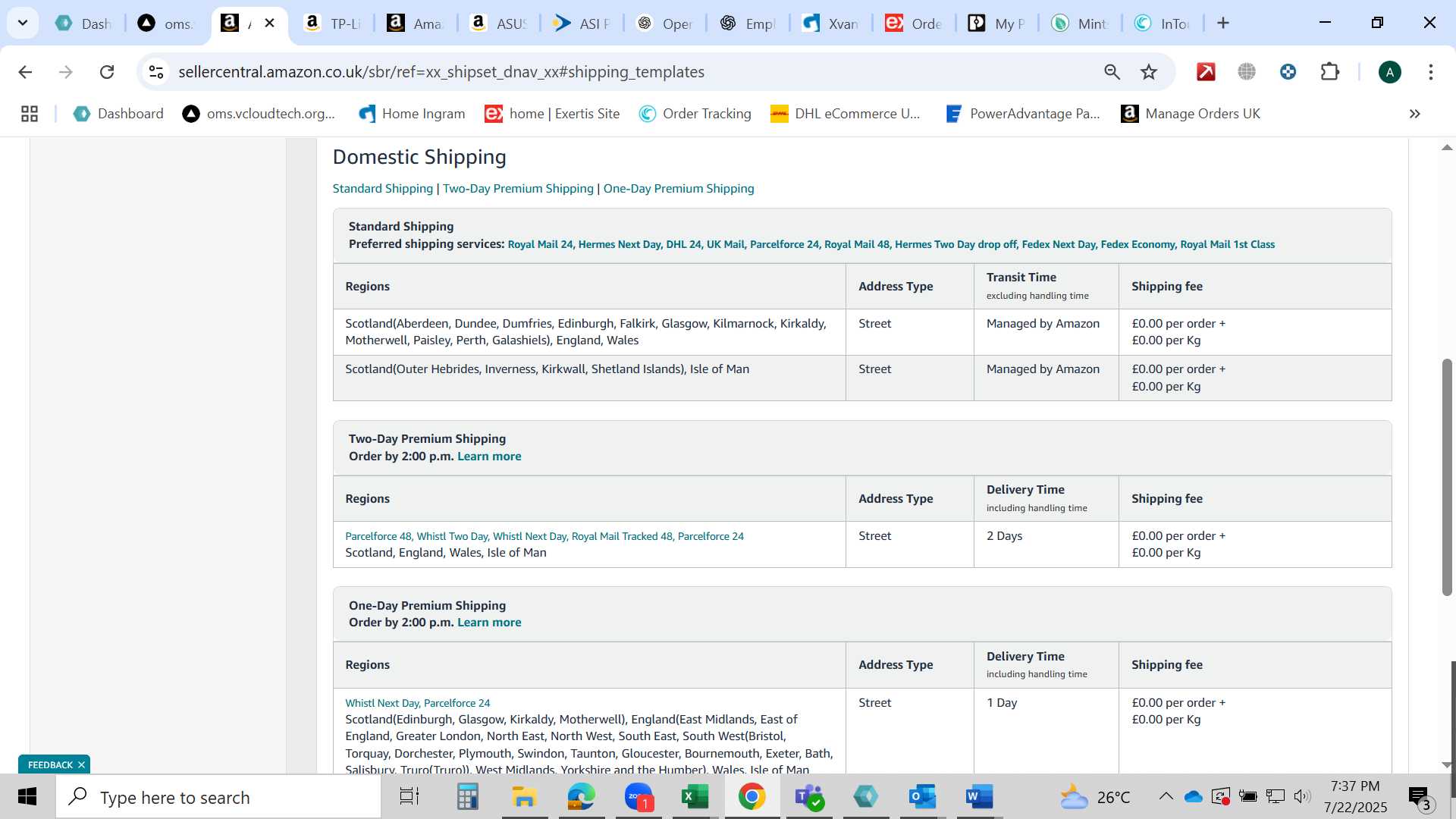1456x819 pixels.
Task: Switch to the TP-Li browser tab
Action: [x=332, y=24]
